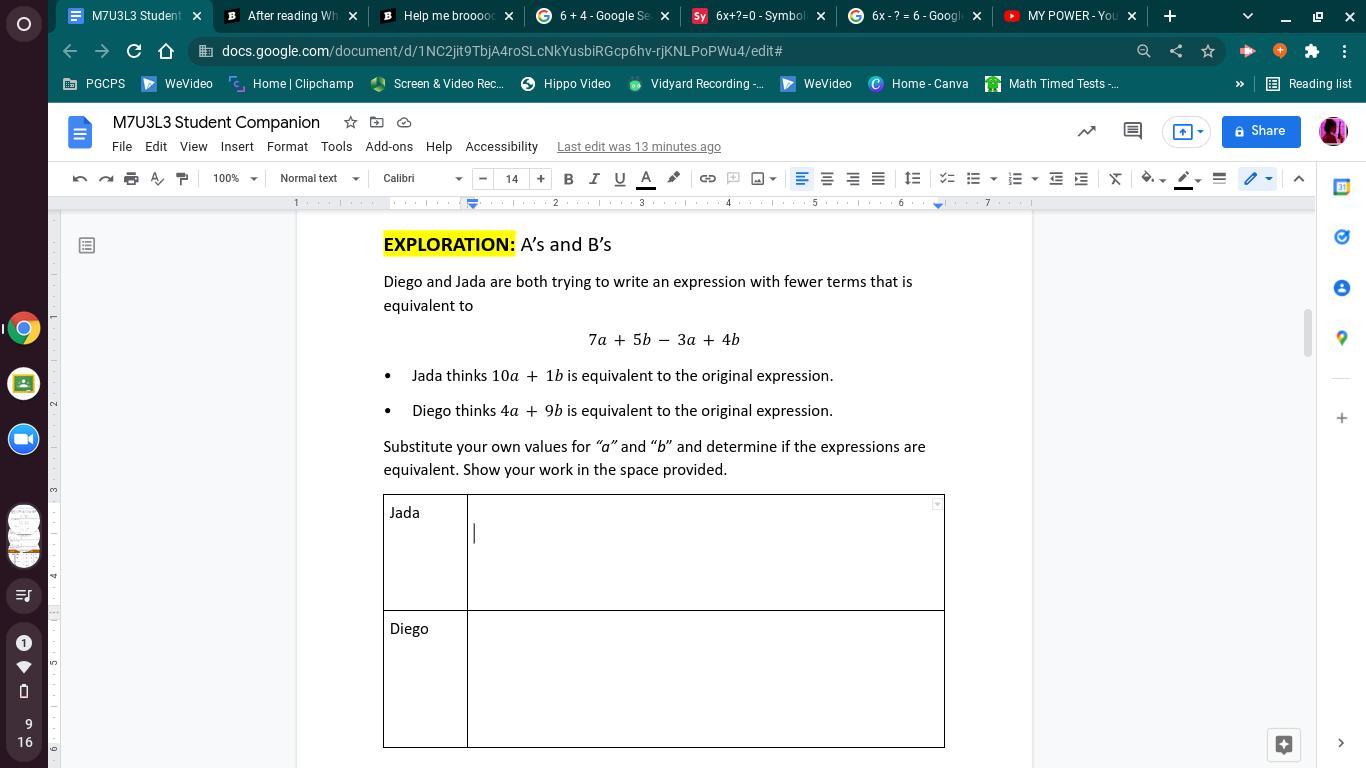Click the Insert link icon

[x=707, y=179]
